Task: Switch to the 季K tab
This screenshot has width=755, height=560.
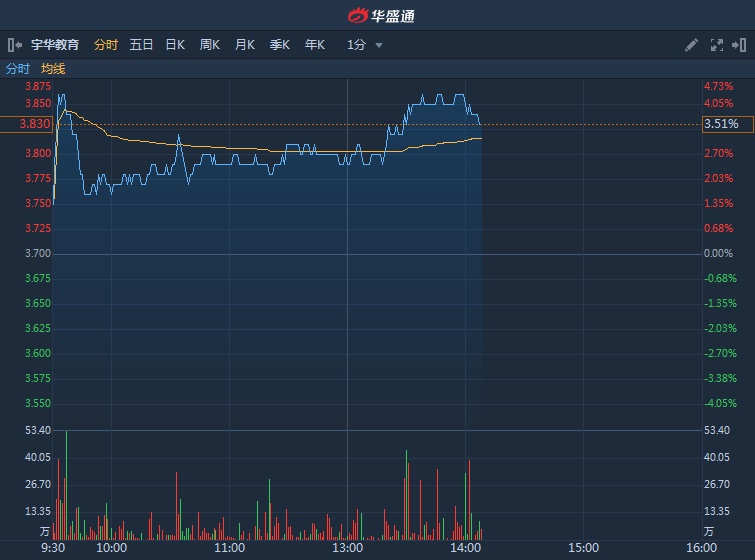Action: [x=279, y=45]
